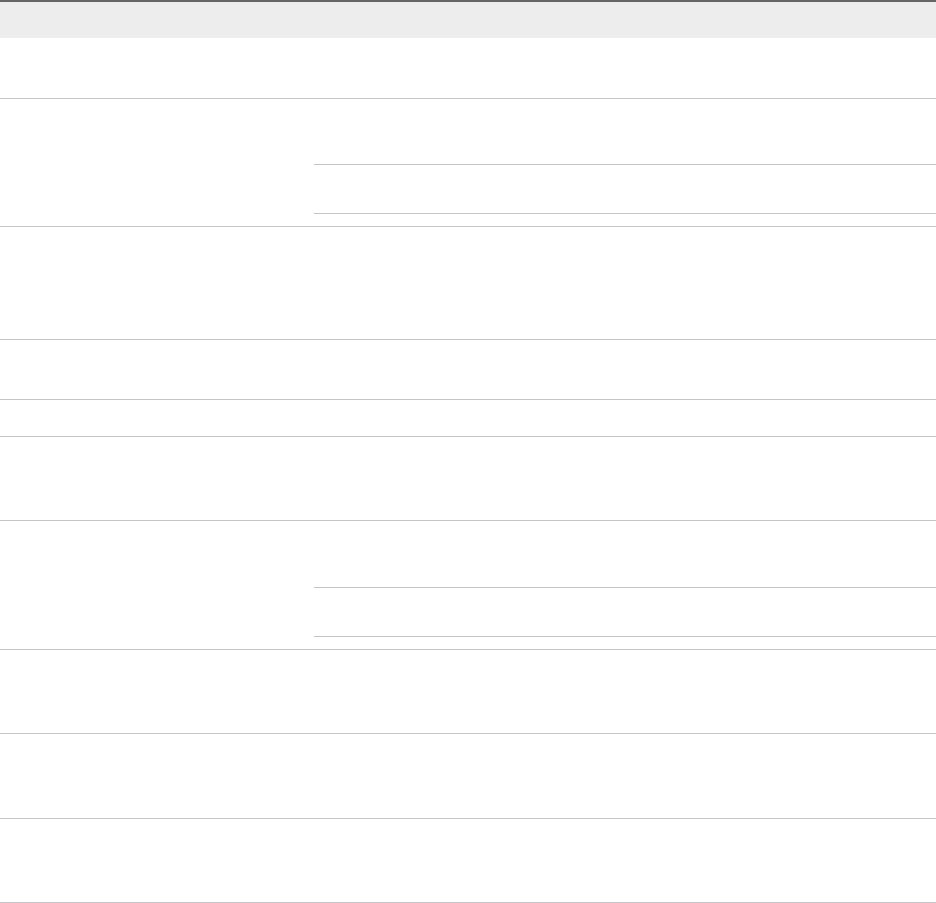Click the left cell of the second table row
This screenshot has height=903, width=936.
pyautogui.click(x=156, y=162)
